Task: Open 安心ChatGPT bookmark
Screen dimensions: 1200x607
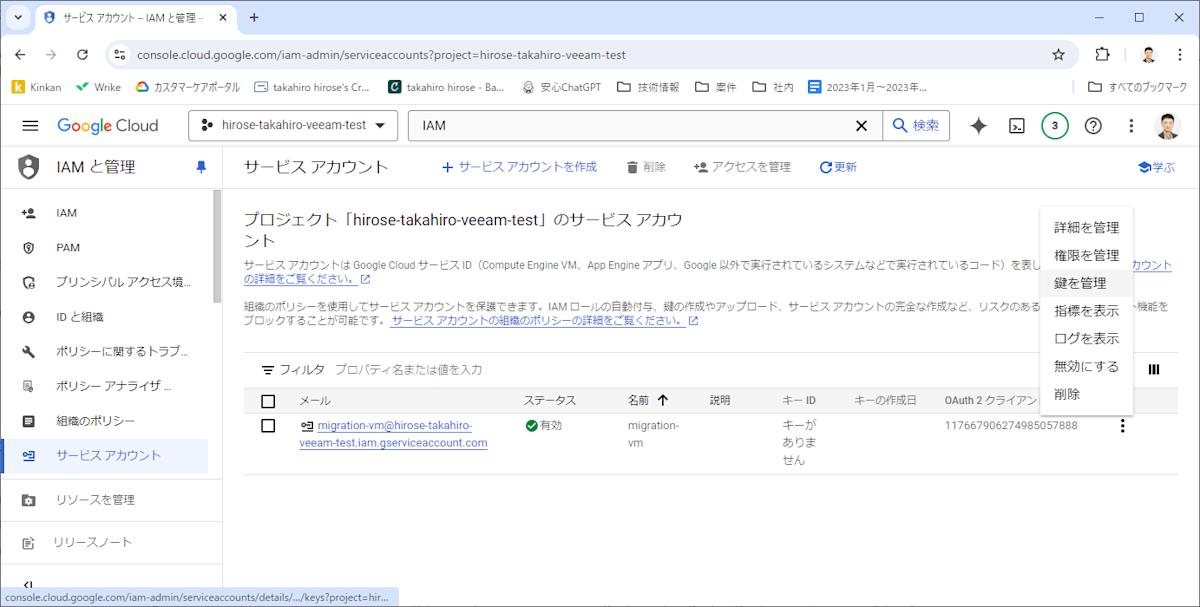Action: tap(562, 87)
